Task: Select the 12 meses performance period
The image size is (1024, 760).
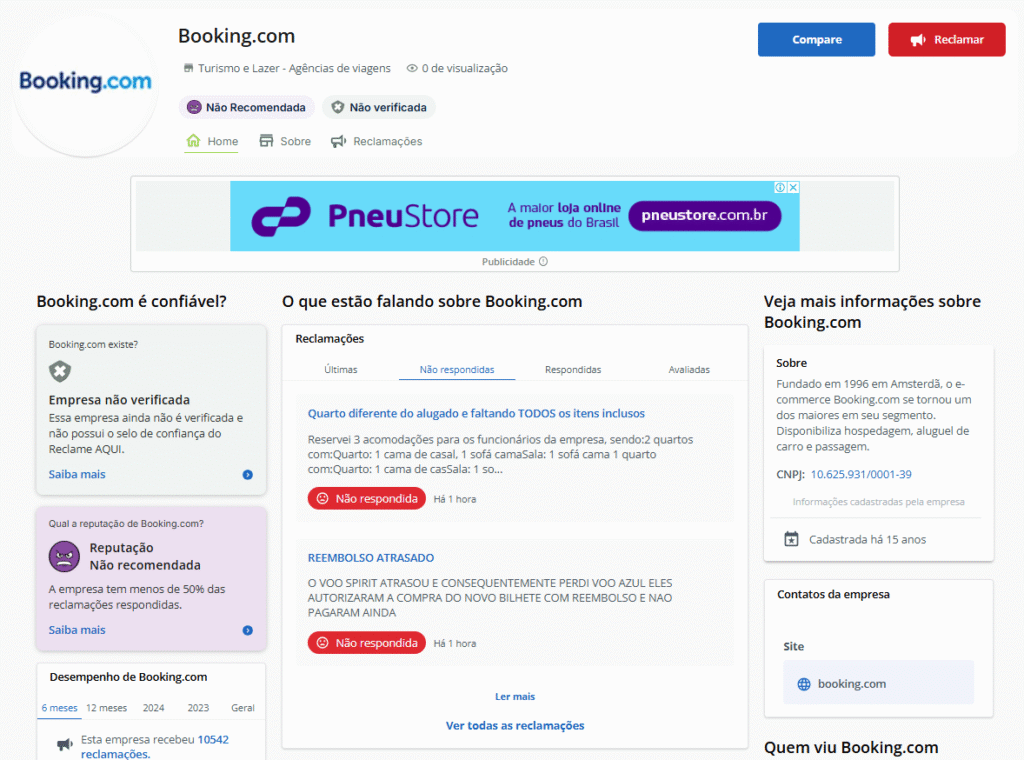Action: click(x=106, y=708)
